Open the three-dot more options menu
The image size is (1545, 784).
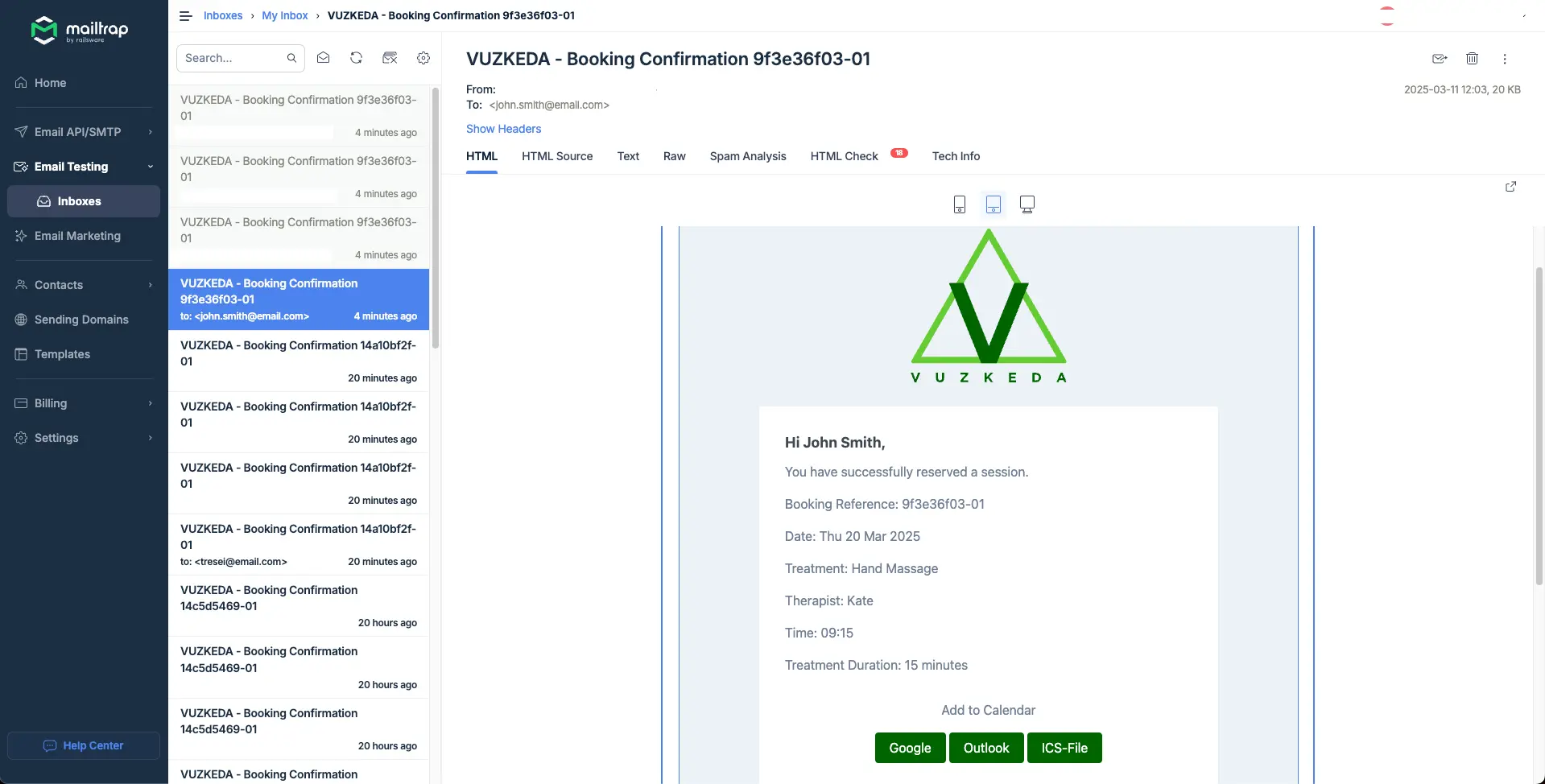point(1504,59)
